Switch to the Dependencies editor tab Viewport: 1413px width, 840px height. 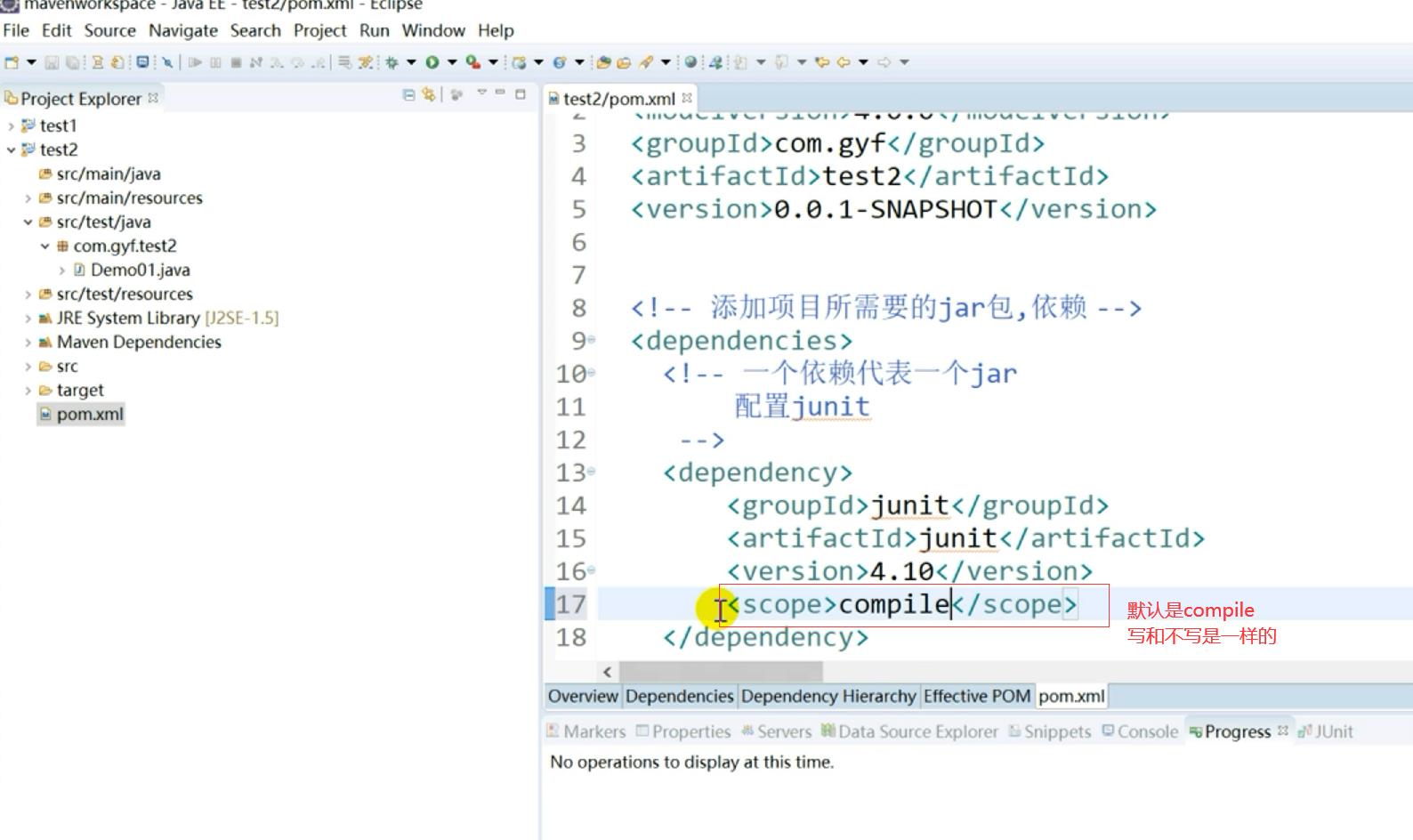click(x=680, y=696)
